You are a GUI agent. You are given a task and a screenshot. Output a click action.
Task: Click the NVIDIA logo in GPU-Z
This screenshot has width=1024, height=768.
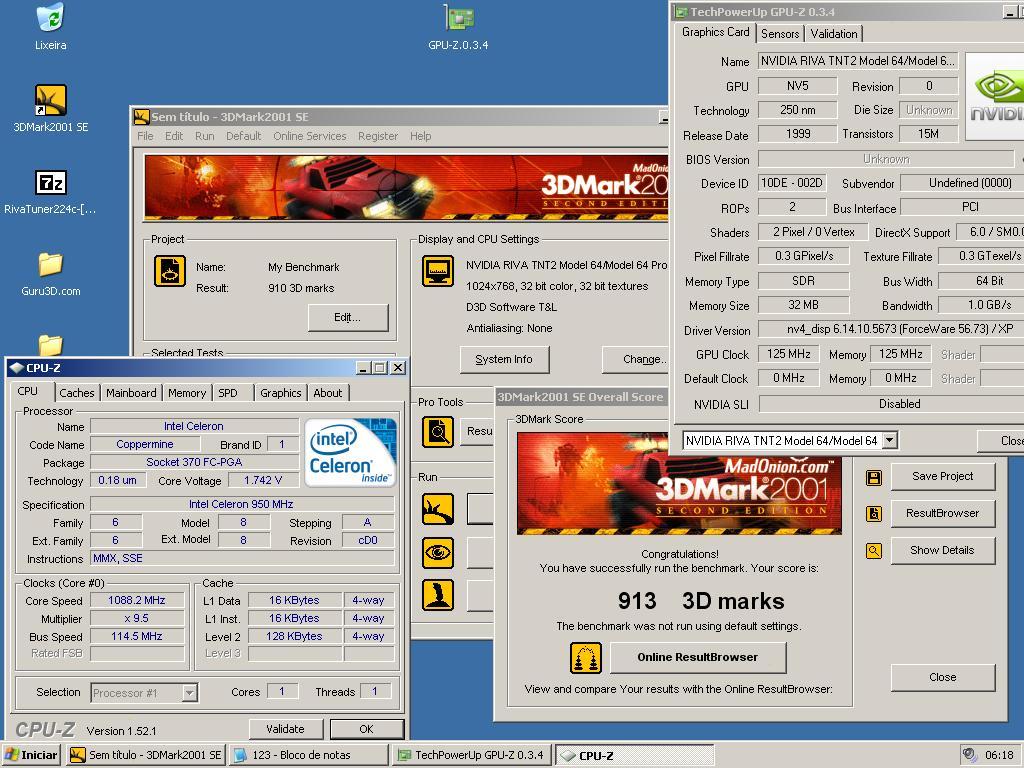point(995,97)
